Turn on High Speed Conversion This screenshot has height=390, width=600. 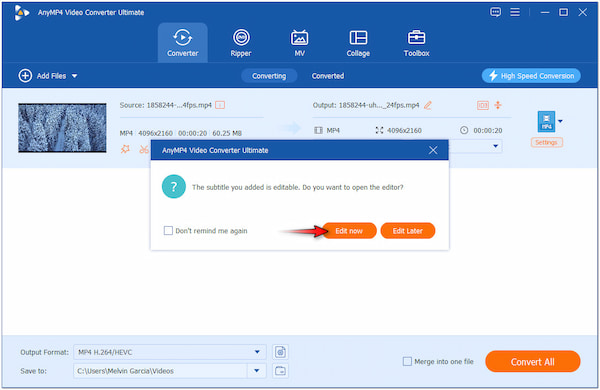tap(531, 76)
